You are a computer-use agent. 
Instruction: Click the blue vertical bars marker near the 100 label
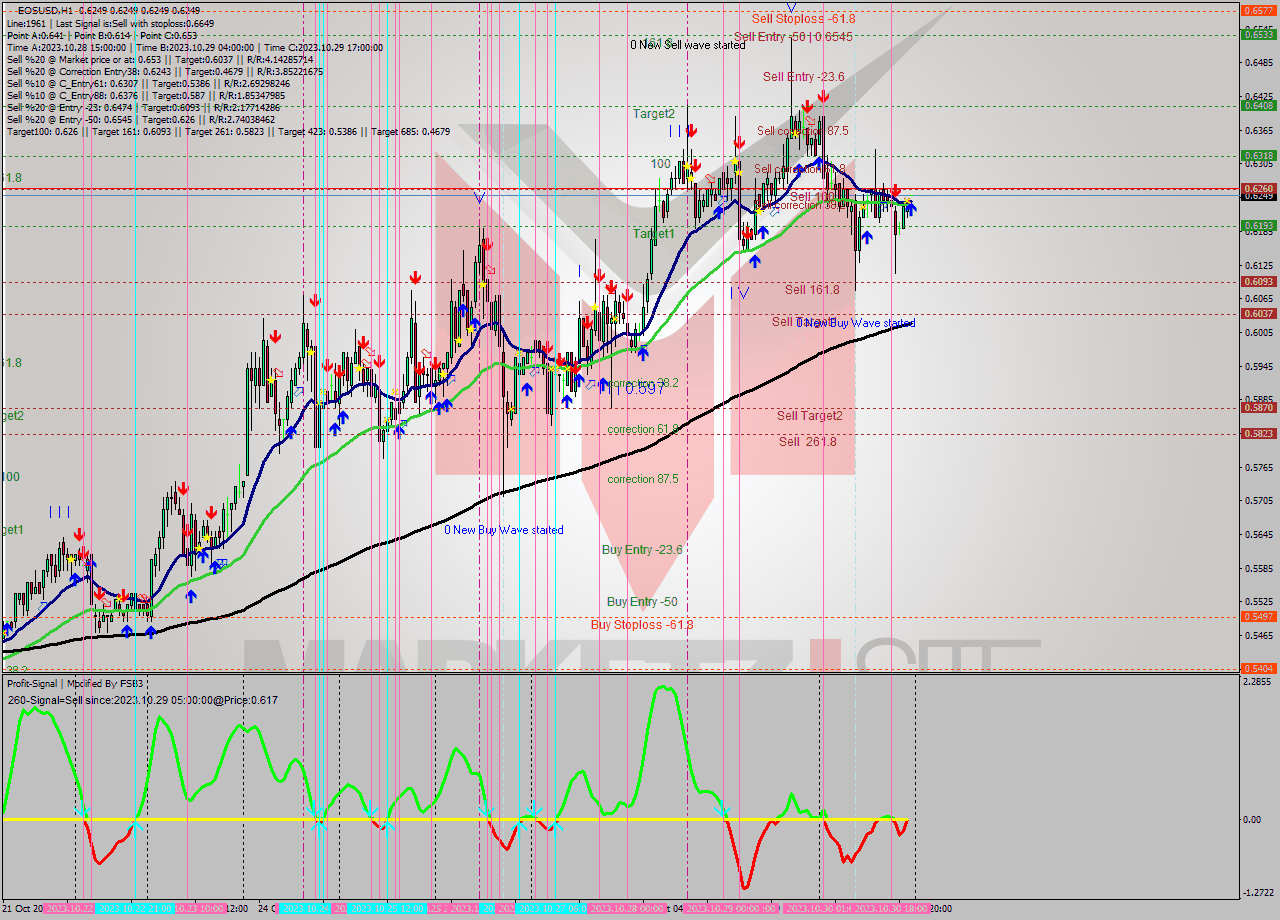(673, 130)
